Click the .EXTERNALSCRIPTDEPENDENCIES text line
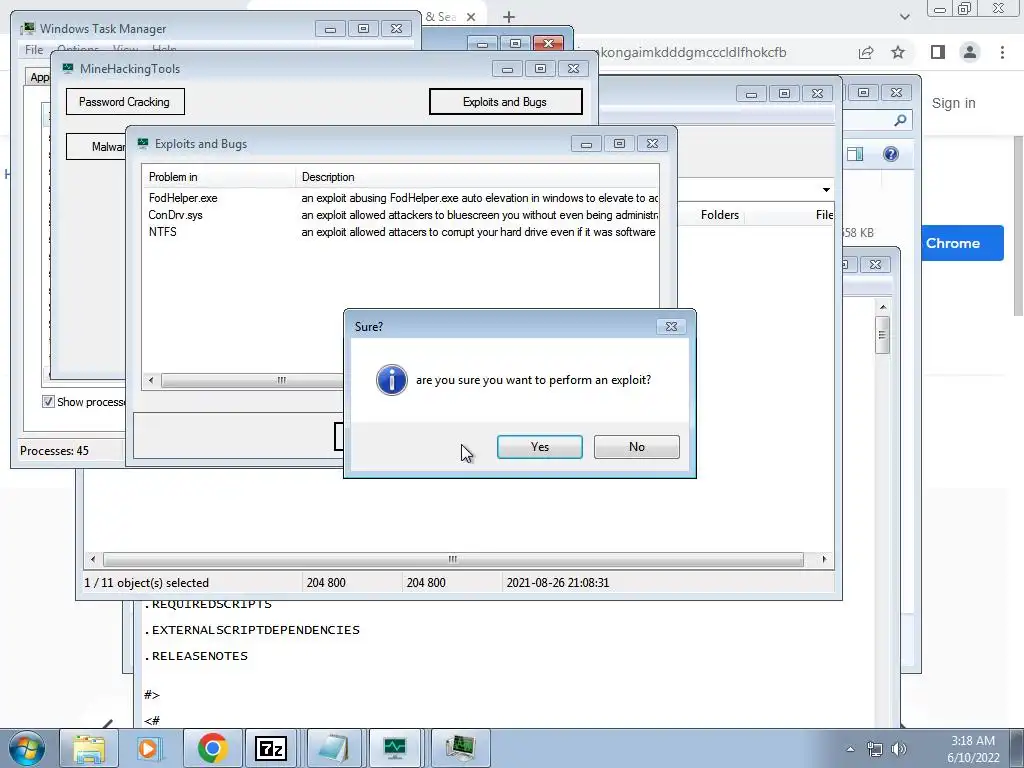 pos(252,630)
